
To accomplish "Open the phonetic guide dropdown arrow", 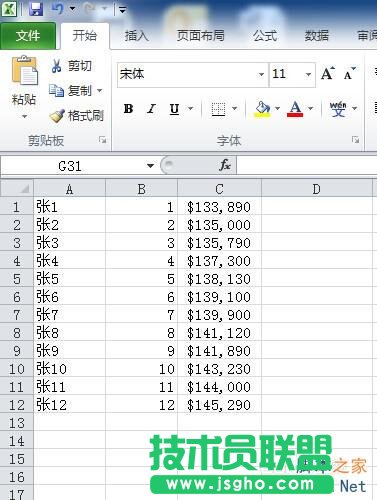I will (x=354, y=109).
